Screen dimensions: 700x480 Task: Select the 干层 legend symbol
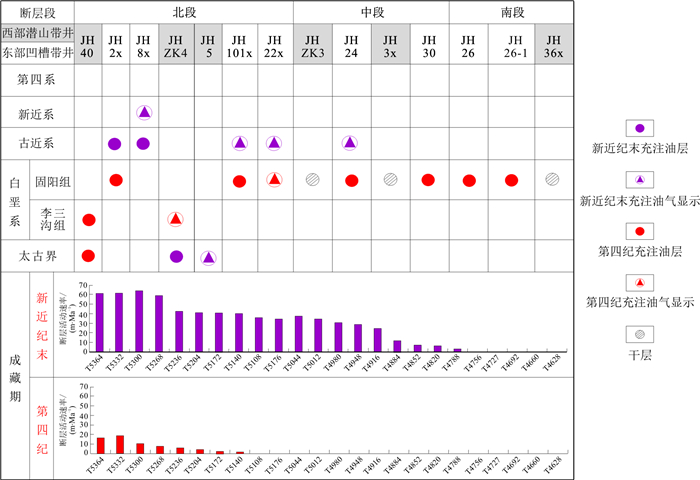pyautogui.click(x=638, y=332)
